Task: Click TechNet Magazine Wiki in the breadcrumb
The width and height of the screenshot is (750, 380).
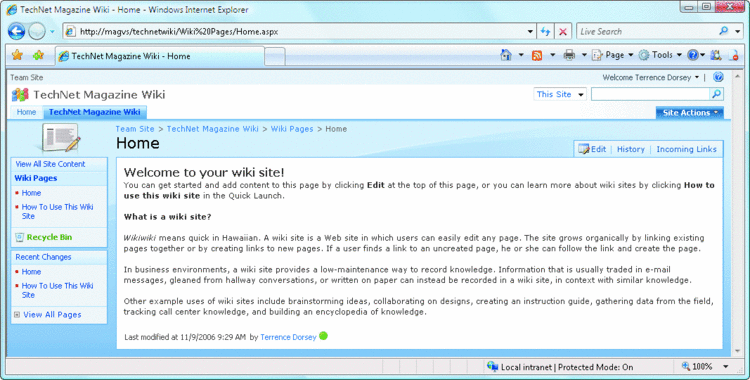Action: pos(212,129)
